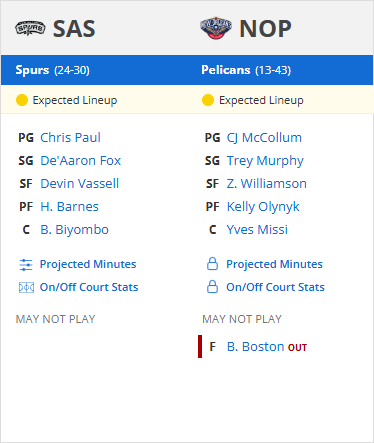Click the Pelicans team logo
The image size is (374, 443).
coord(216,28)
